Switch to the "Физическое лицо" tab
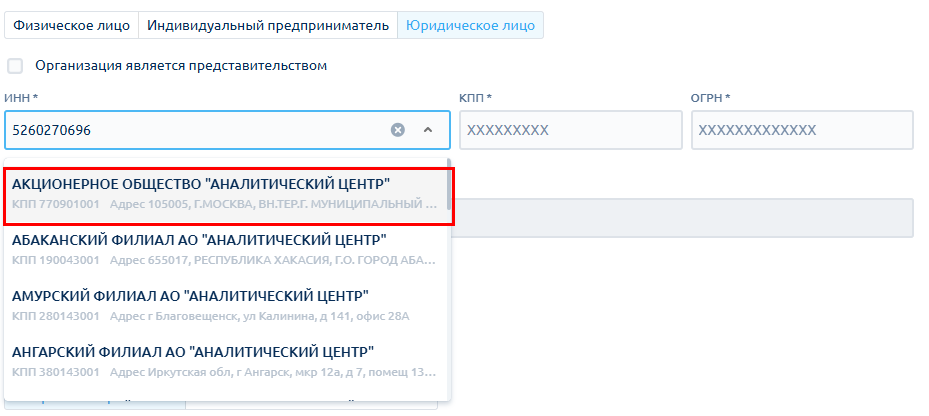 click(71, 25)
